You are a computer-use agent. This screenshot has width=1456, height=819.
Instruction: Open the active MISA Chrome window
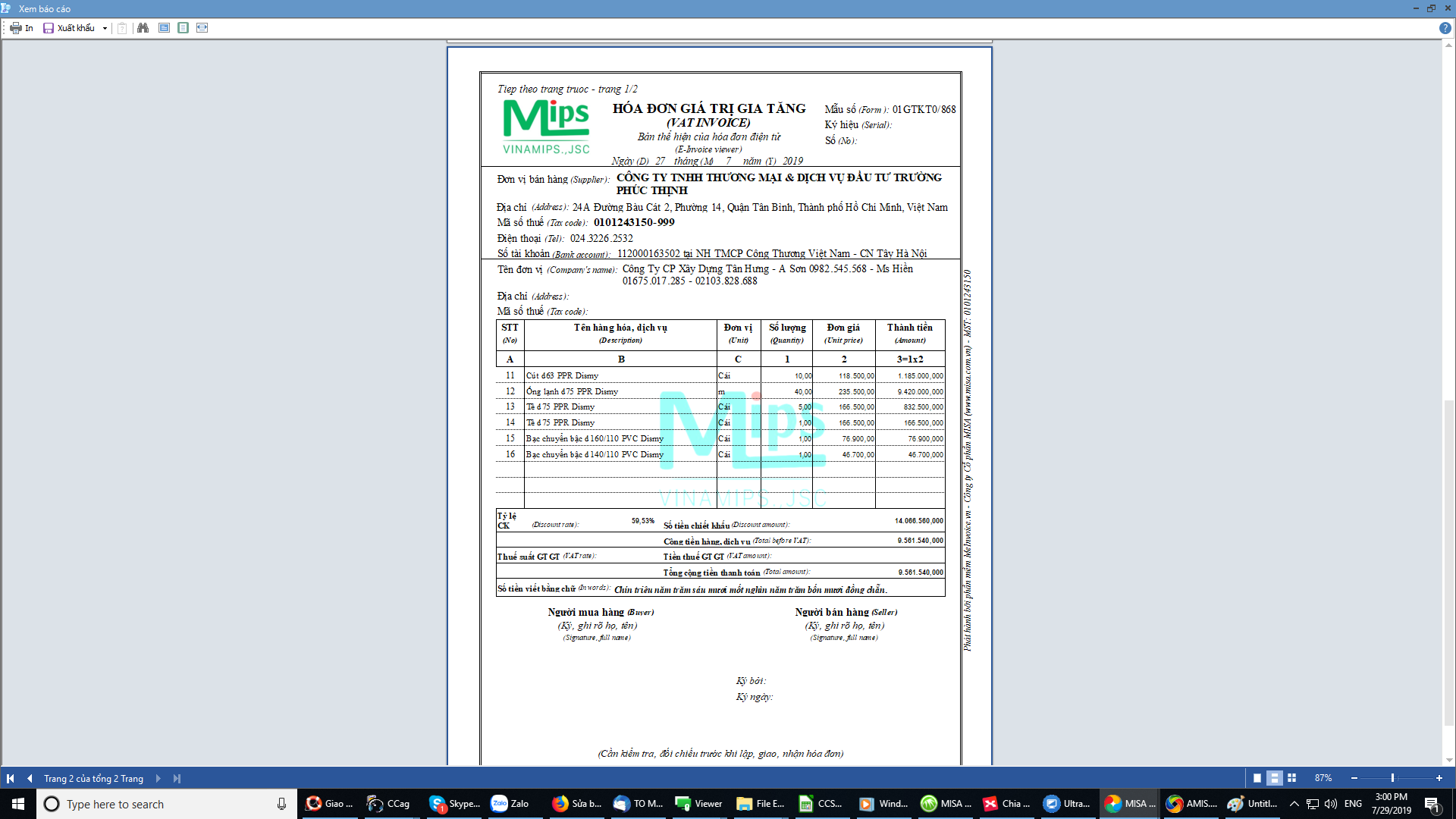1130,804
